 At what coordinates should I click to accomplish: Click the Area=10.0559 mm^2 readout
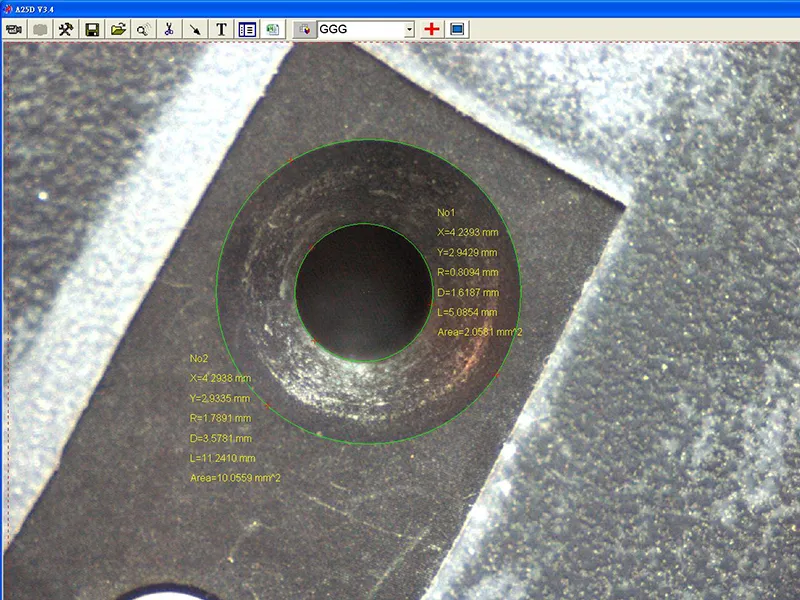click(x=235, y=479)
